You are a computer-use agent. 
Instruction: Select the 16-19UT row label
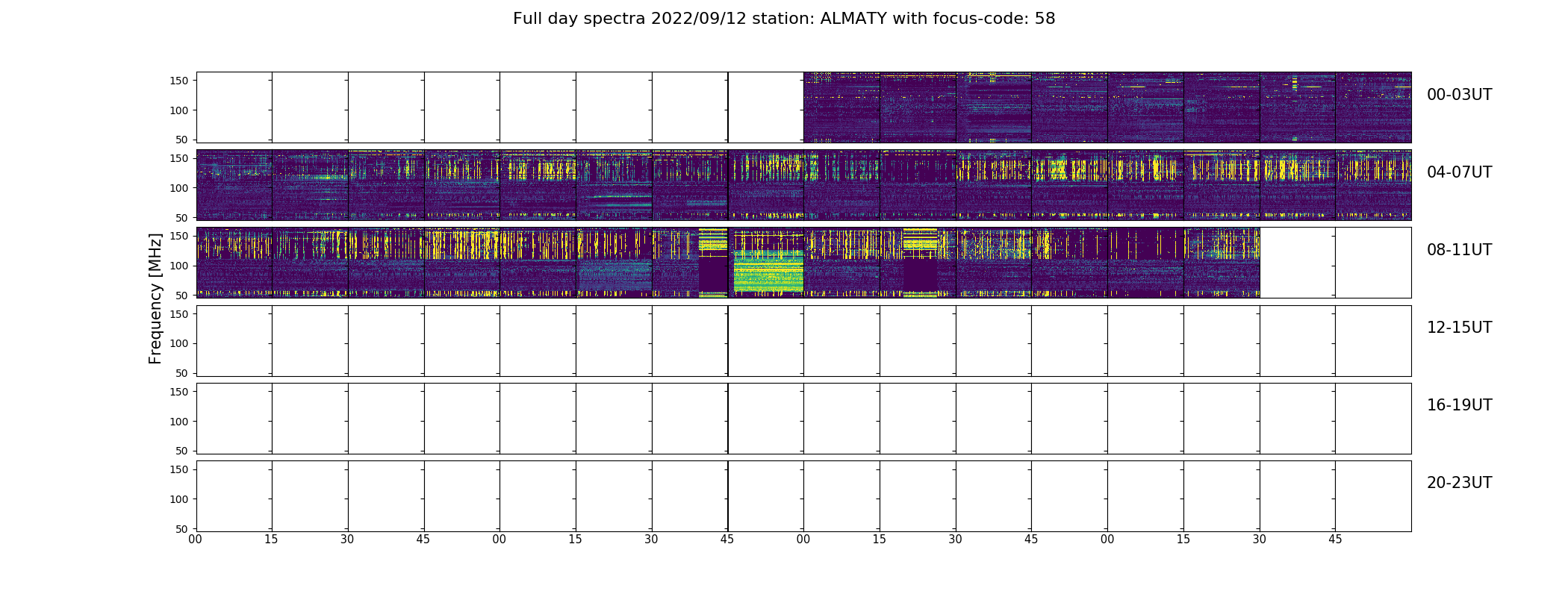coord(1459,405)
